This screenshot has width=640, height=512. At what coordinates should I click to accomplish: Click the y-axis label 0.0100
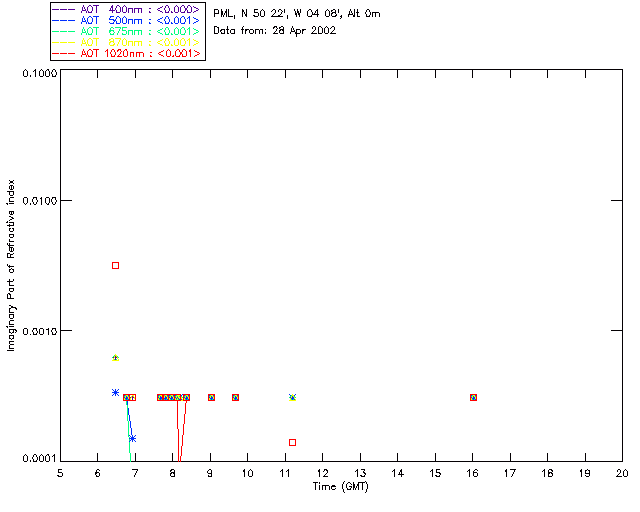(x=40, y=201)
